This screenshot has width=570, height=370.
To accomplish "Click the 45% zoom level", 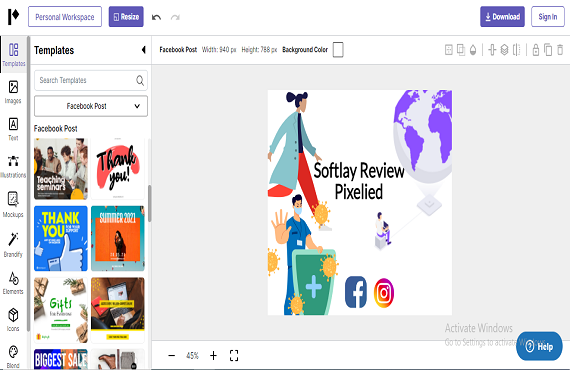I will (192, 355).
